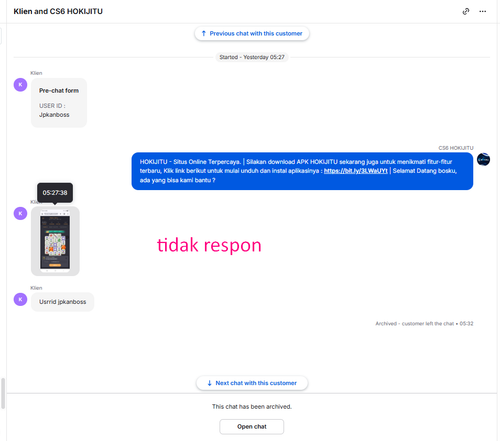Select the Pre-chat form message card

(x=59, y=103)
